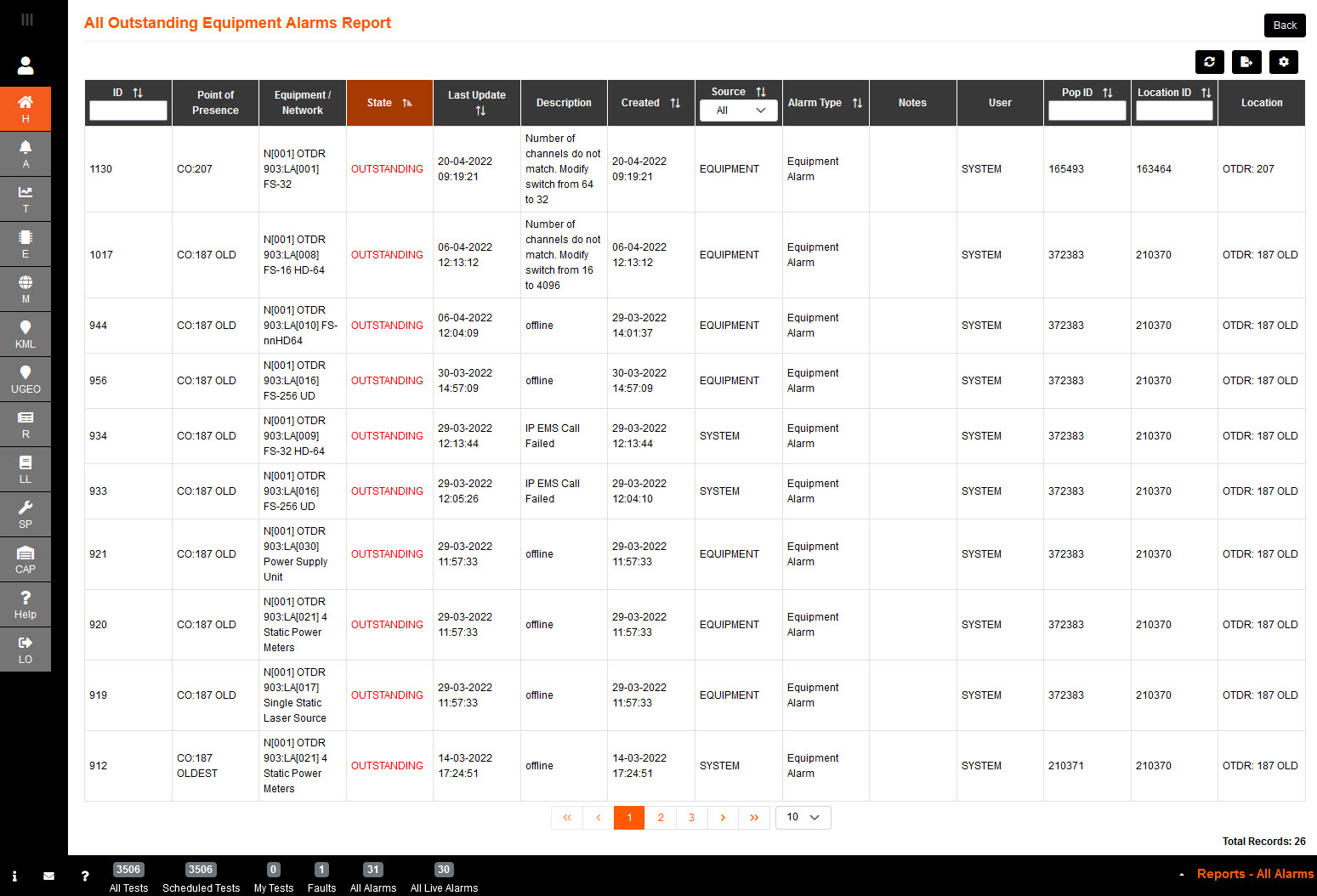The height and width of the screenshot is (896, 1317).
Task: Open the SP wrench settings icon
Action: (x=26, y=513)
